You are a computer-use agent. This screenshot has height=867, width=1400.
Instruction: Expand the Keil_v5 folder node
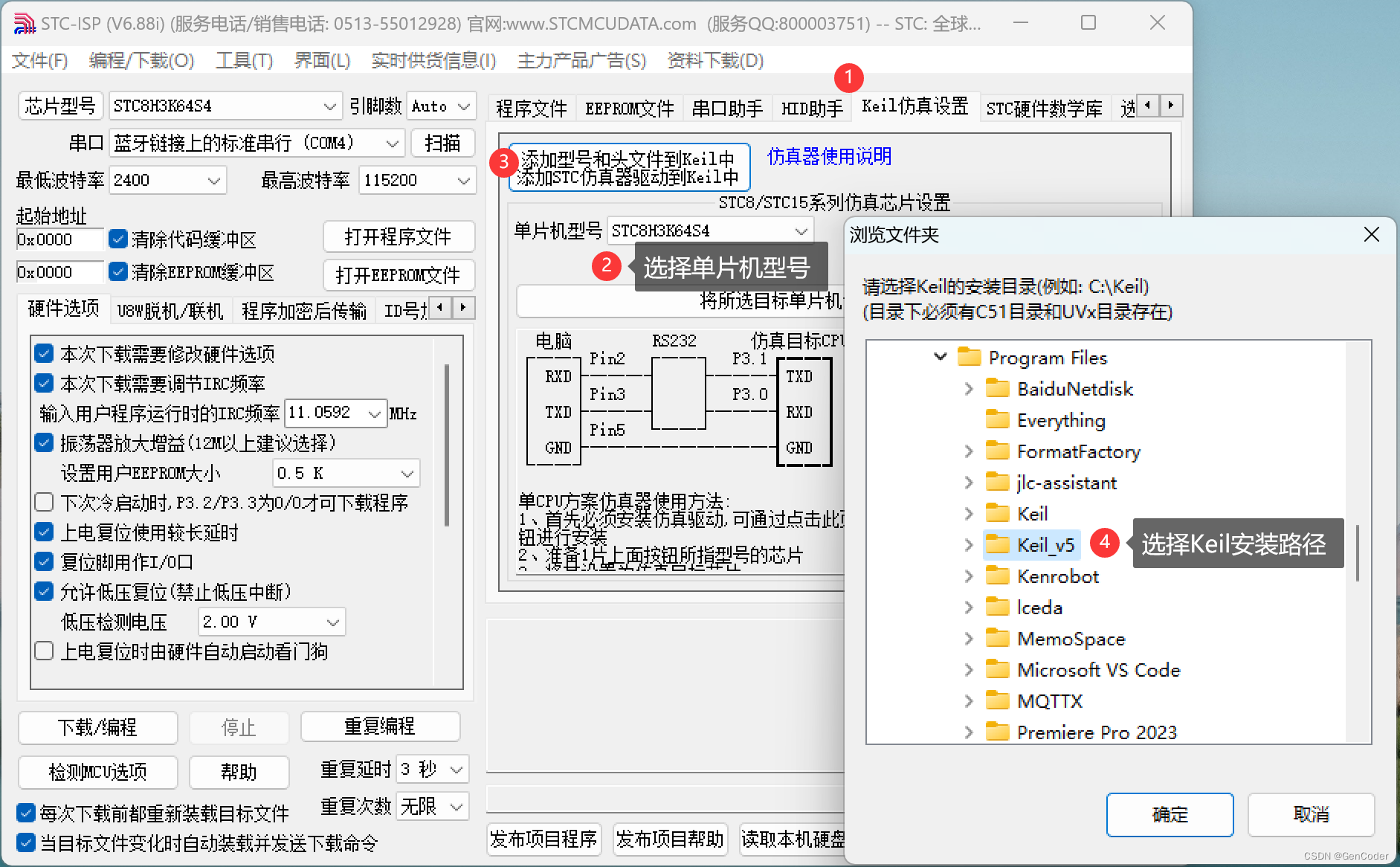tap(969, 545)
